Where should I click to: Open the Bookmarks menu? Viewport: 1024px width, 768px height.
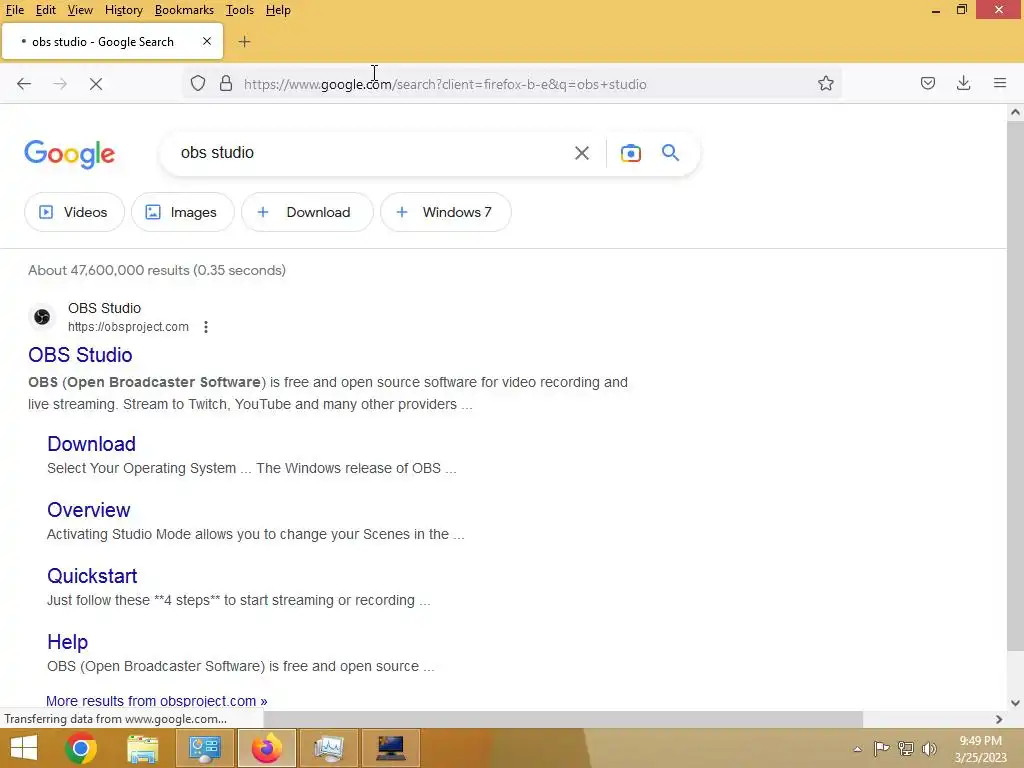point(184,10)
